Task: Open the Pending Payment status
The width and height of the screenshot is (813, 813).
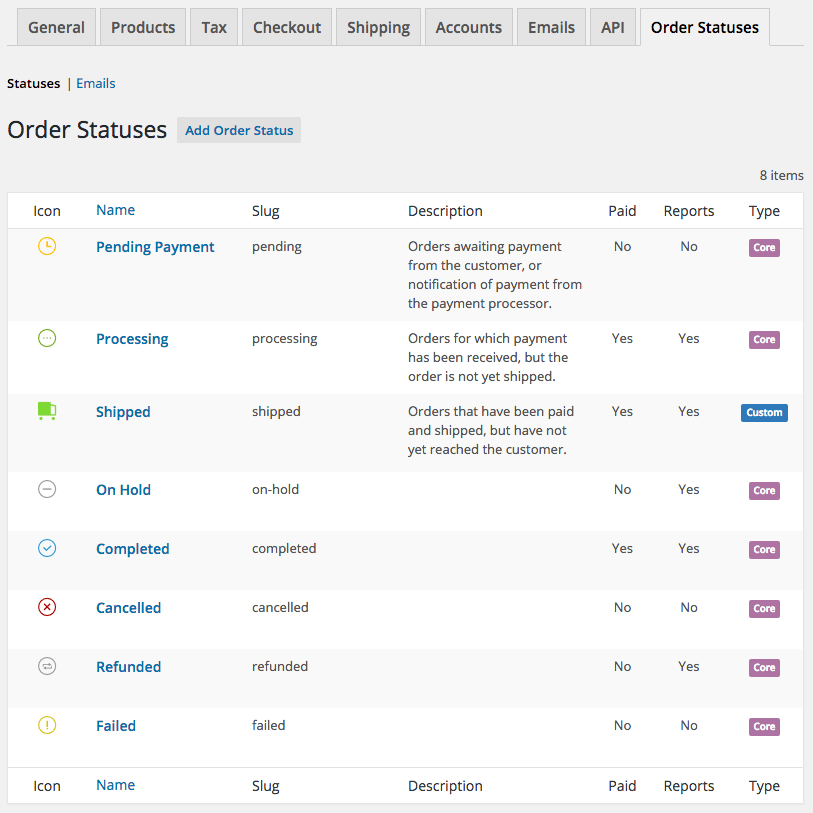Action: (155, 247)
